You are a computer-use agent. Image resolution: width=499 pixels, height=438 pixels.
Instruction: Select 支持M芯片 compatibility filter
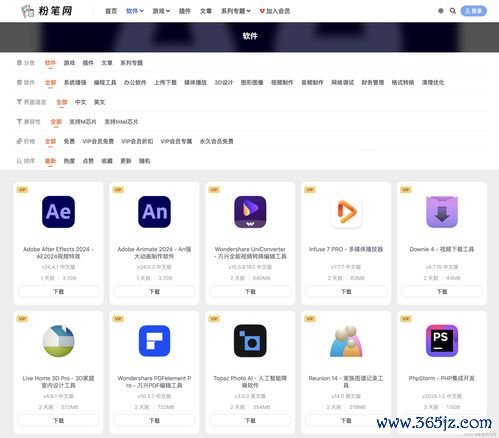pos(83,122)
